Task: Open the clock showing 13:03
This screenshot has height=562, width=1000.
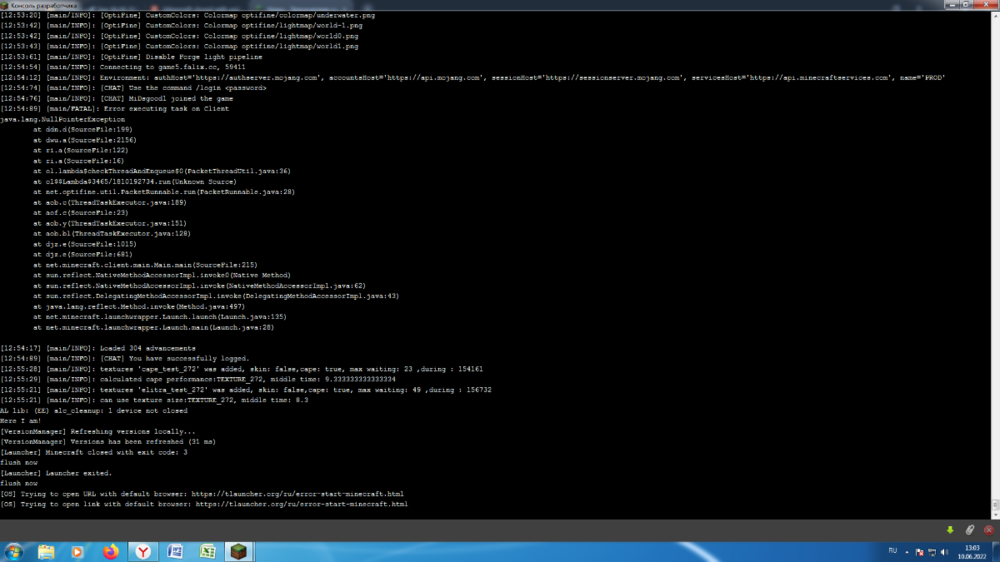Action: pos(972,552)
